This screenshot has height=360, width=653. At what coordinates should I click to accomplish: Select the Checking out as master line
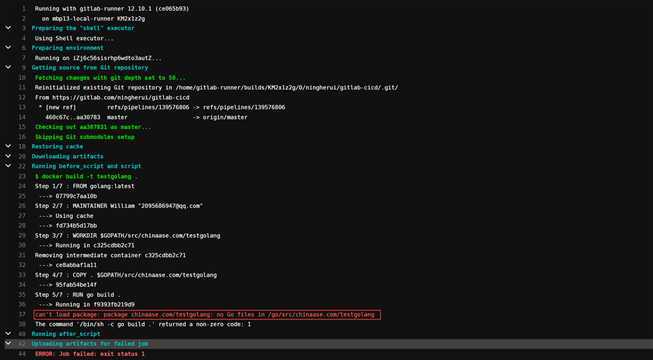pyautogui.click(x=93, y=127)
